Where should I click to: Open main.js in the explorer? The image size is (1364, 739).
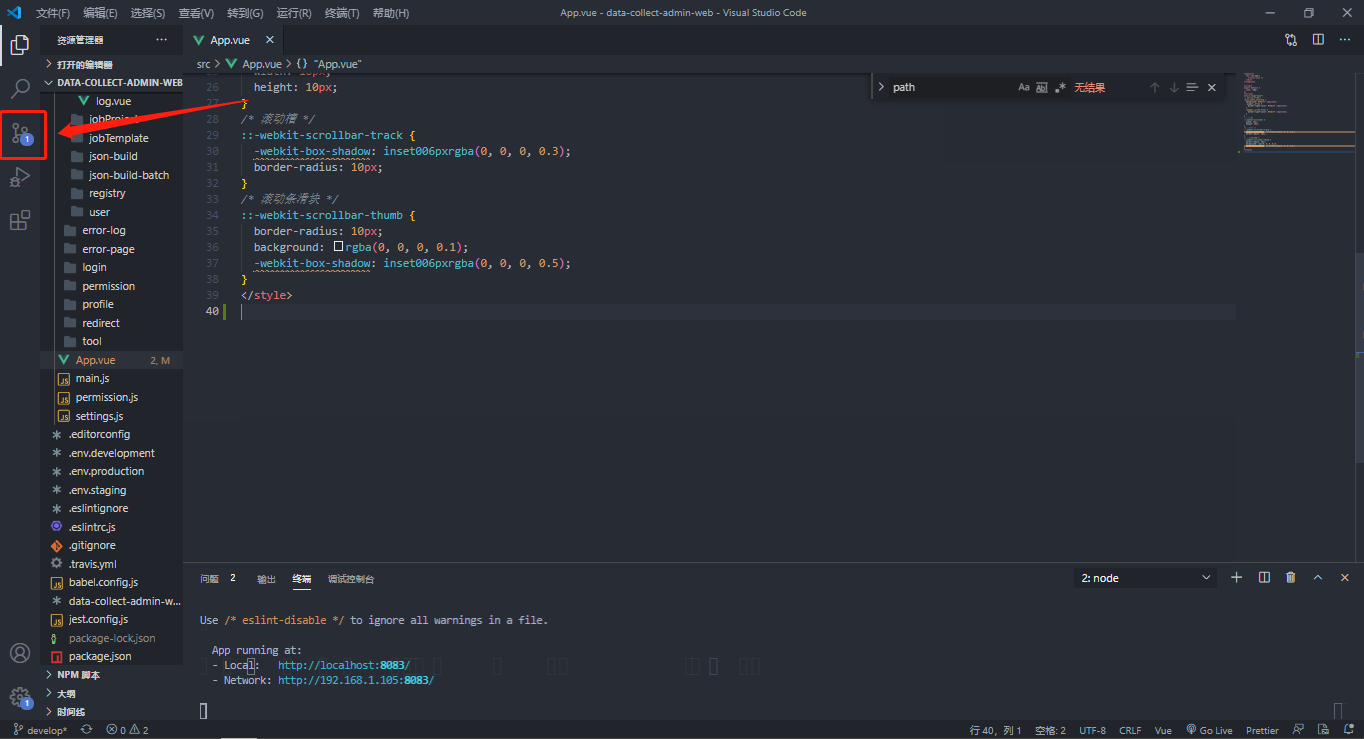[x=112, y=378]
